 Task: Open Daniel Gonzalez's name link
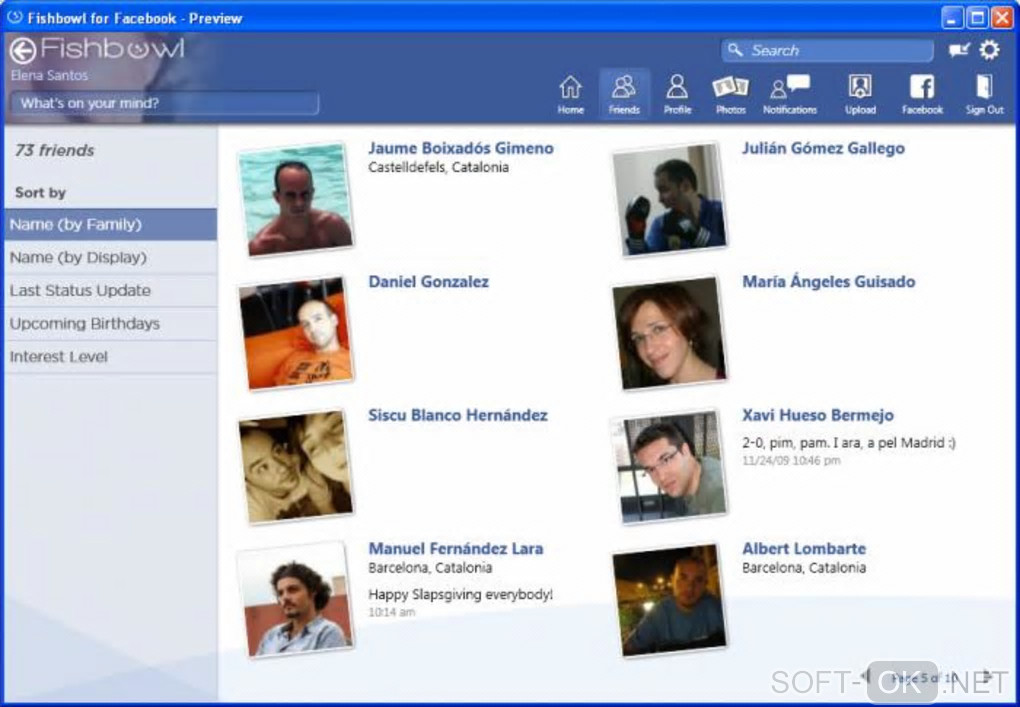(428, 282)
